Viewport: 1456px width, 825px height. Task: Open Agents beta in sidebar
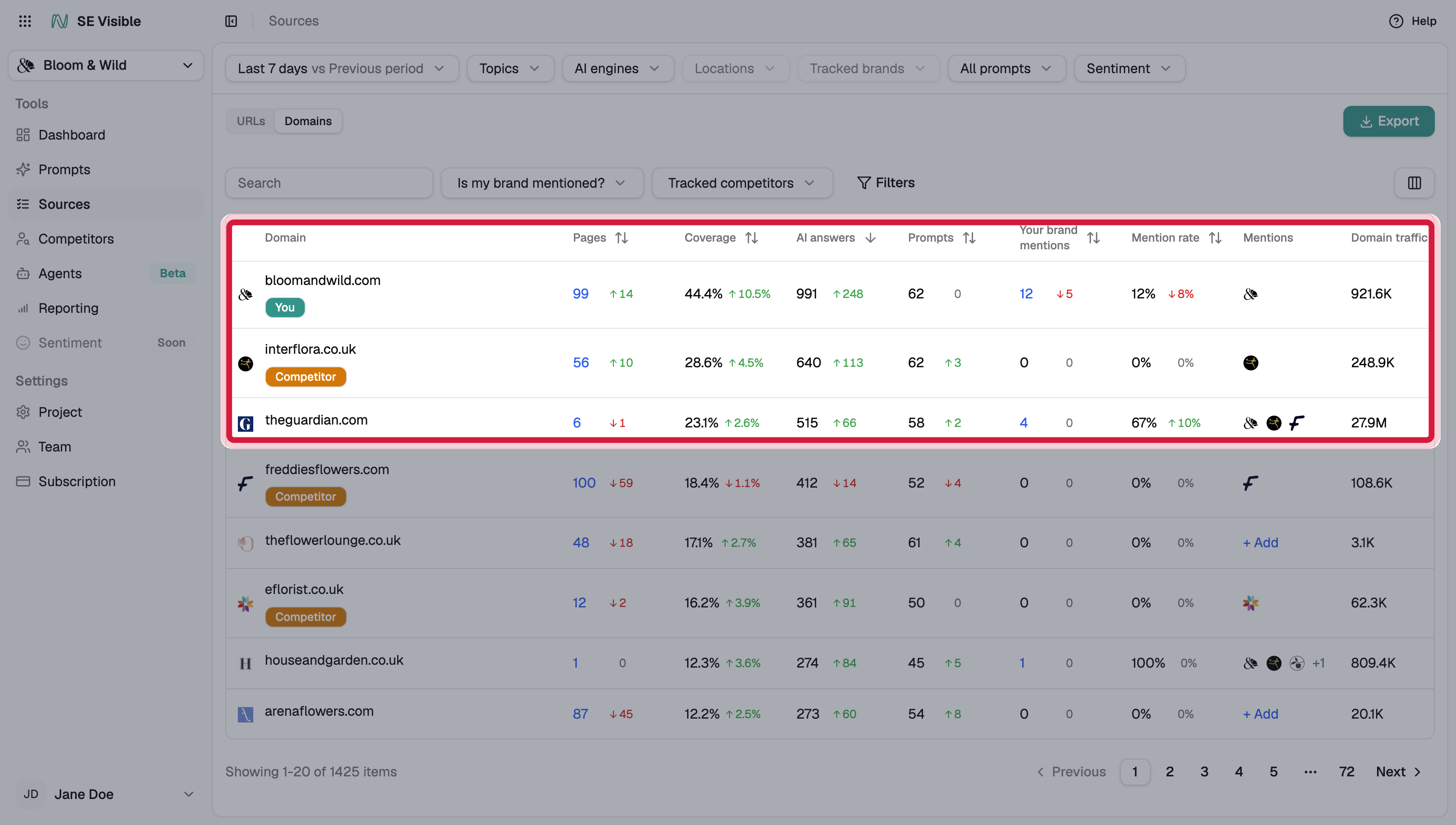(106, 273)
